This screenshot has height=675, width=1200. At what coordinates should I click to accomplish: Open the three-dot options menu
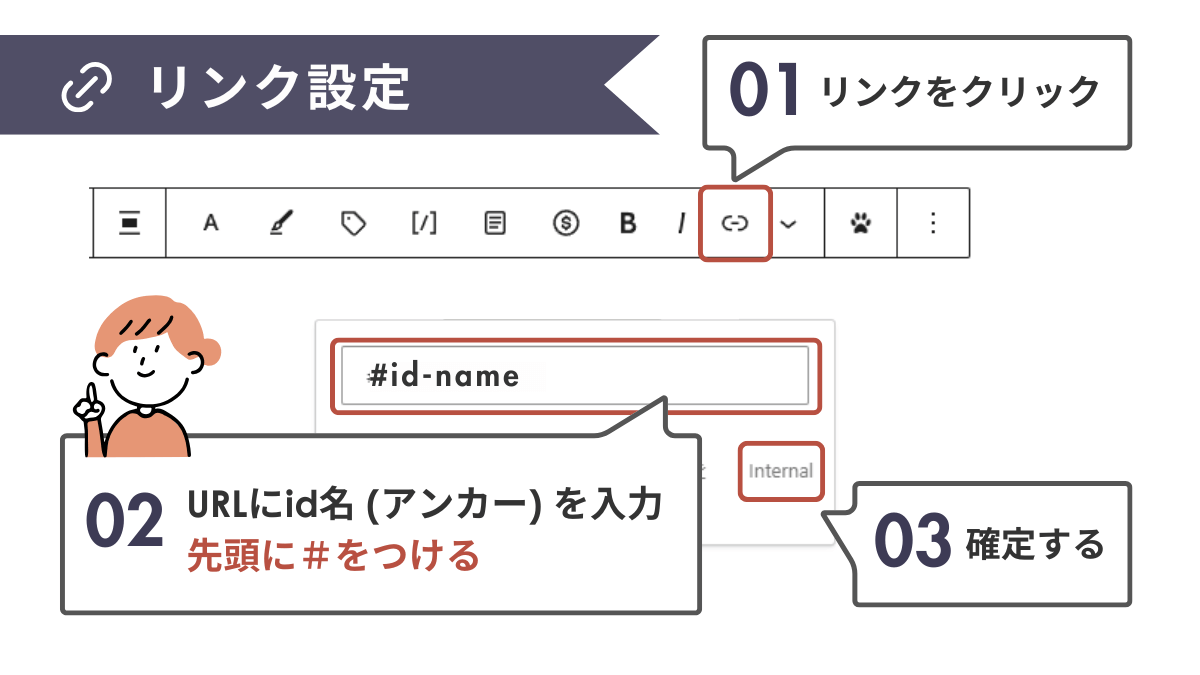tap(932, 224)
